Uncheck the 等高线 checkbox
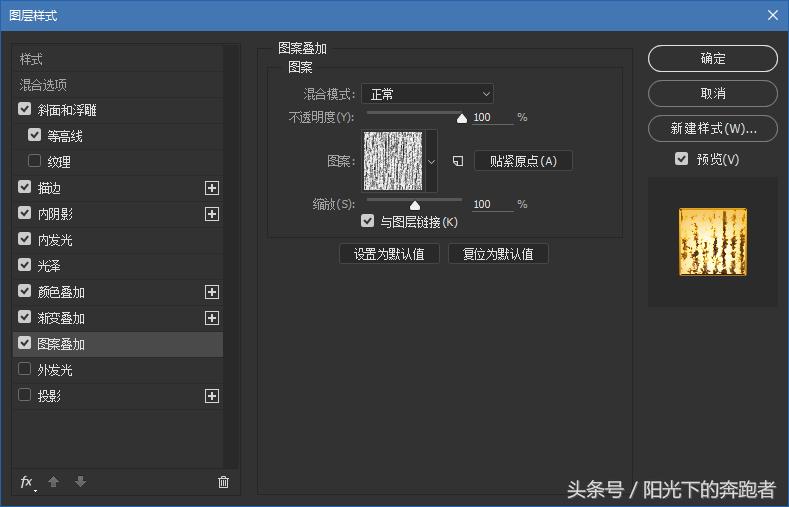This screenshot has width=789, height=507. point(35,135)
